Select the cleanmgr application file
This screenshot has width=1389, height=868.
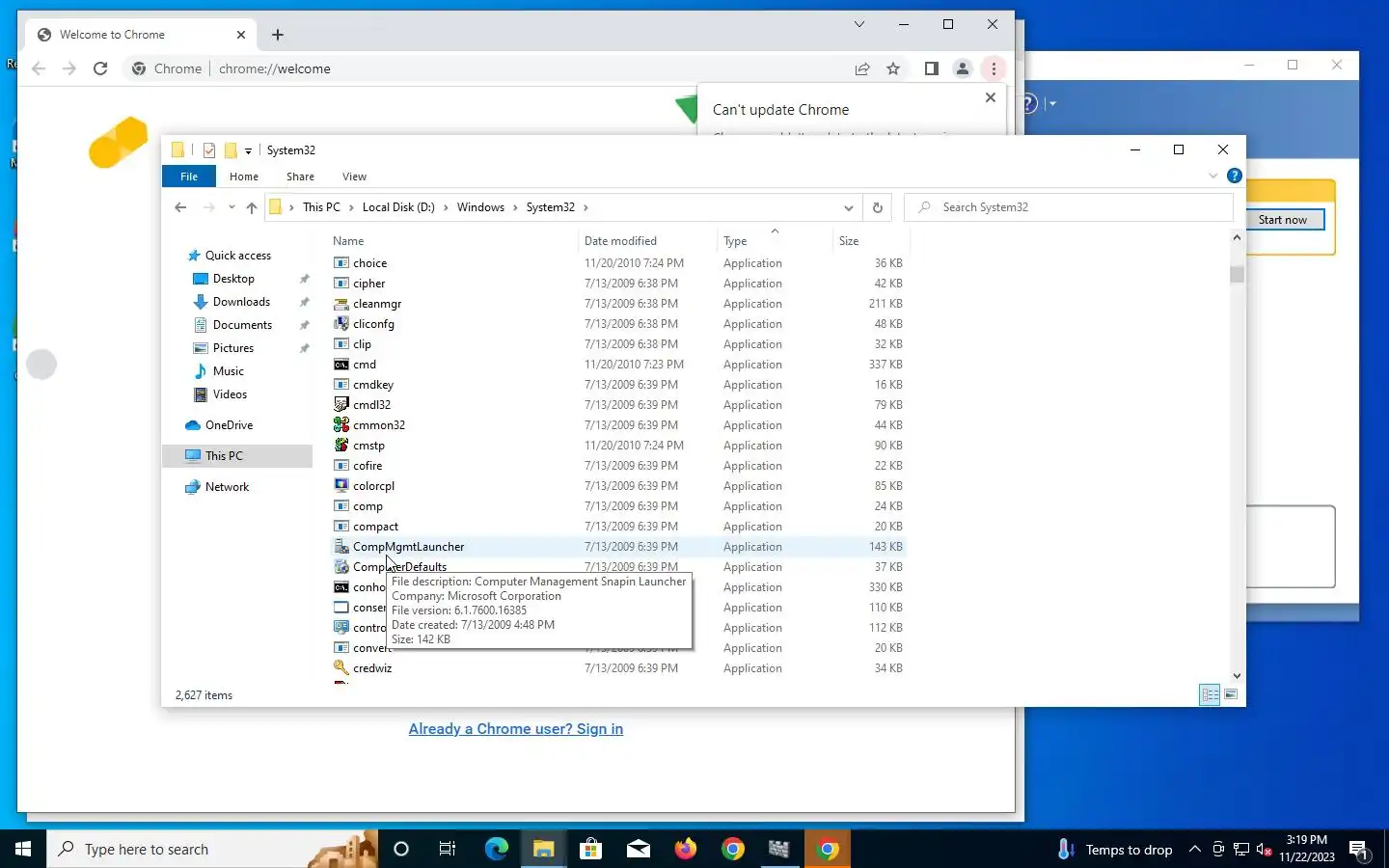tap(617, 304)
